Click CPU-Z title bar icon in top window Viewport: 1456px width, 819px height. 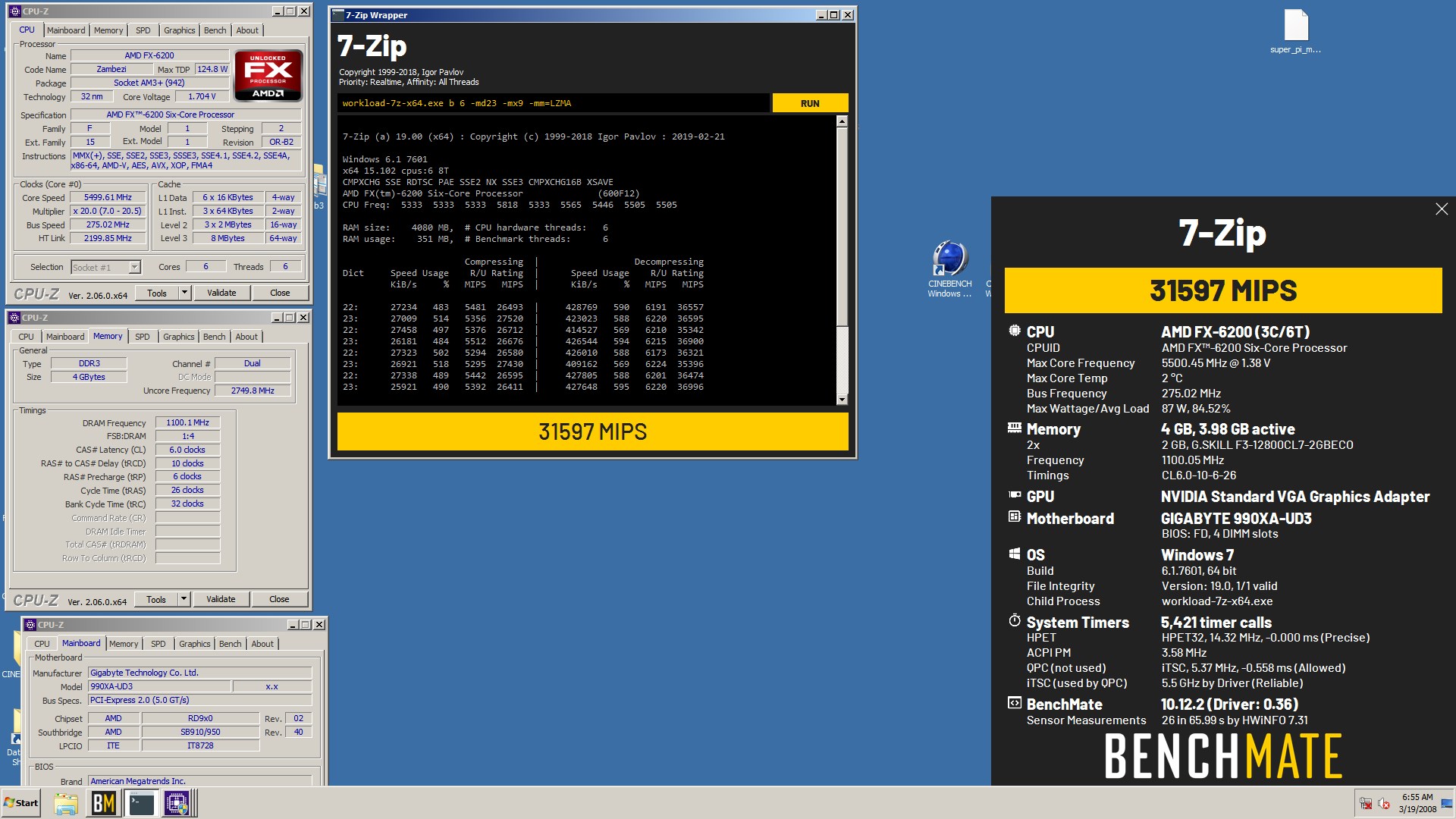pos(15,11)
